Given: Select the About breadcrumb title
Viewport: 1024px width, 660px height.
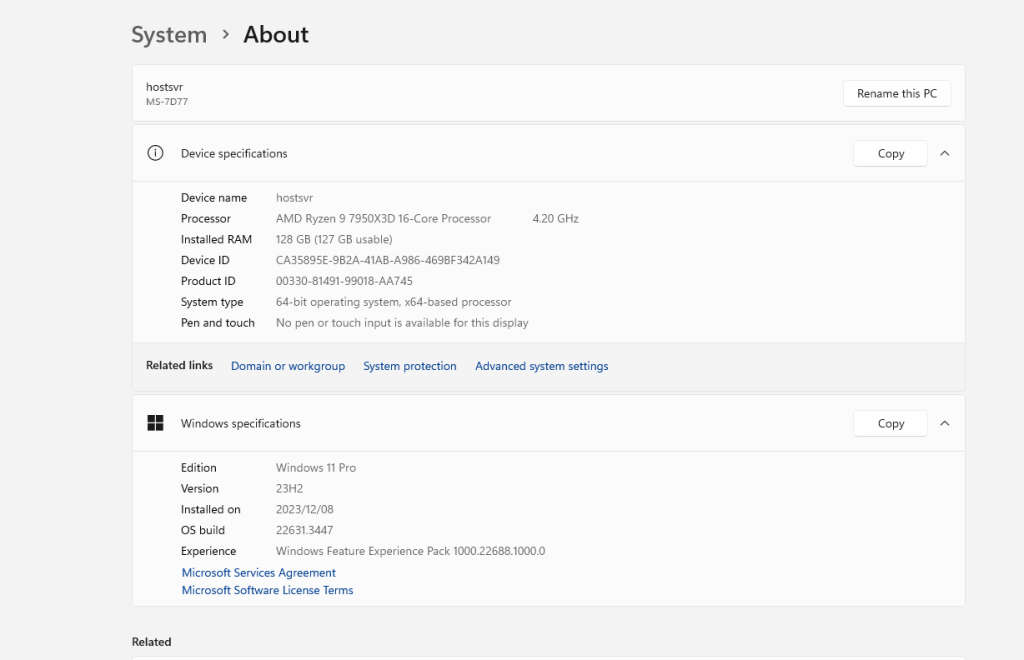Looking at the screenshot, I should (276, 35).
